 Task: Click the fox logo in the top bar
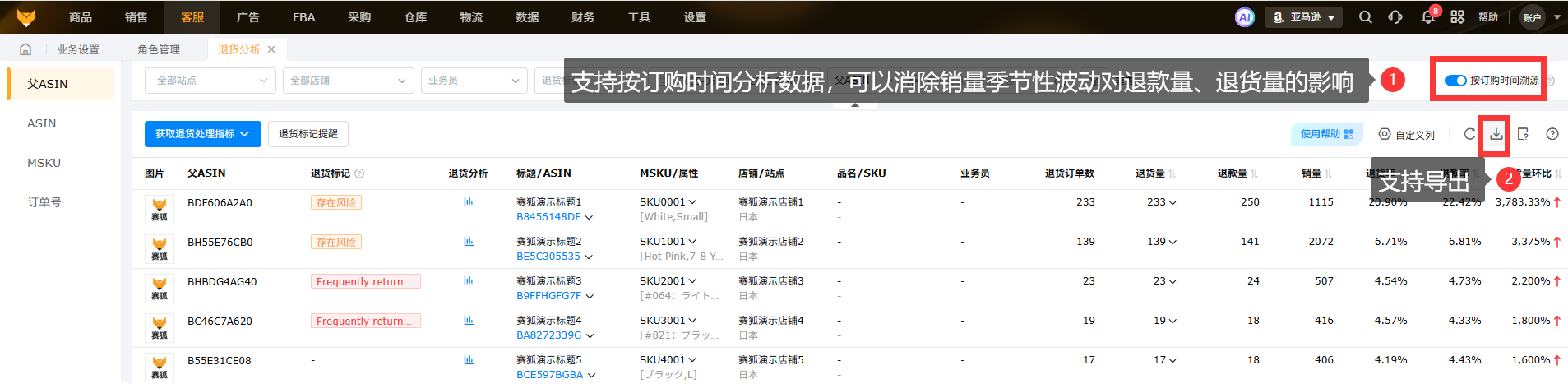[26, 16]
